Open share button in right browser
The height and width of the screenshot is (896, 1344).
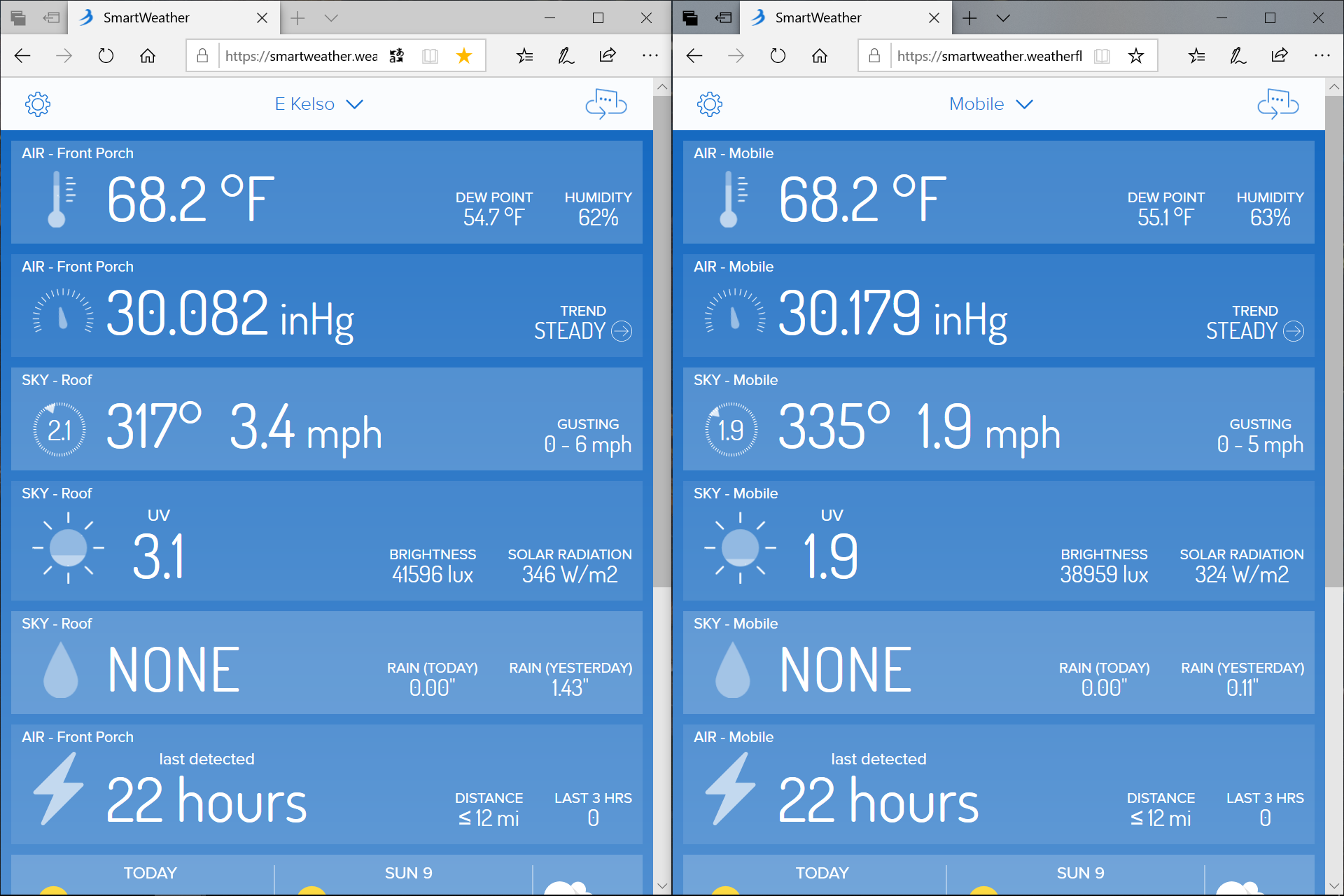[x=1280, y=56]
